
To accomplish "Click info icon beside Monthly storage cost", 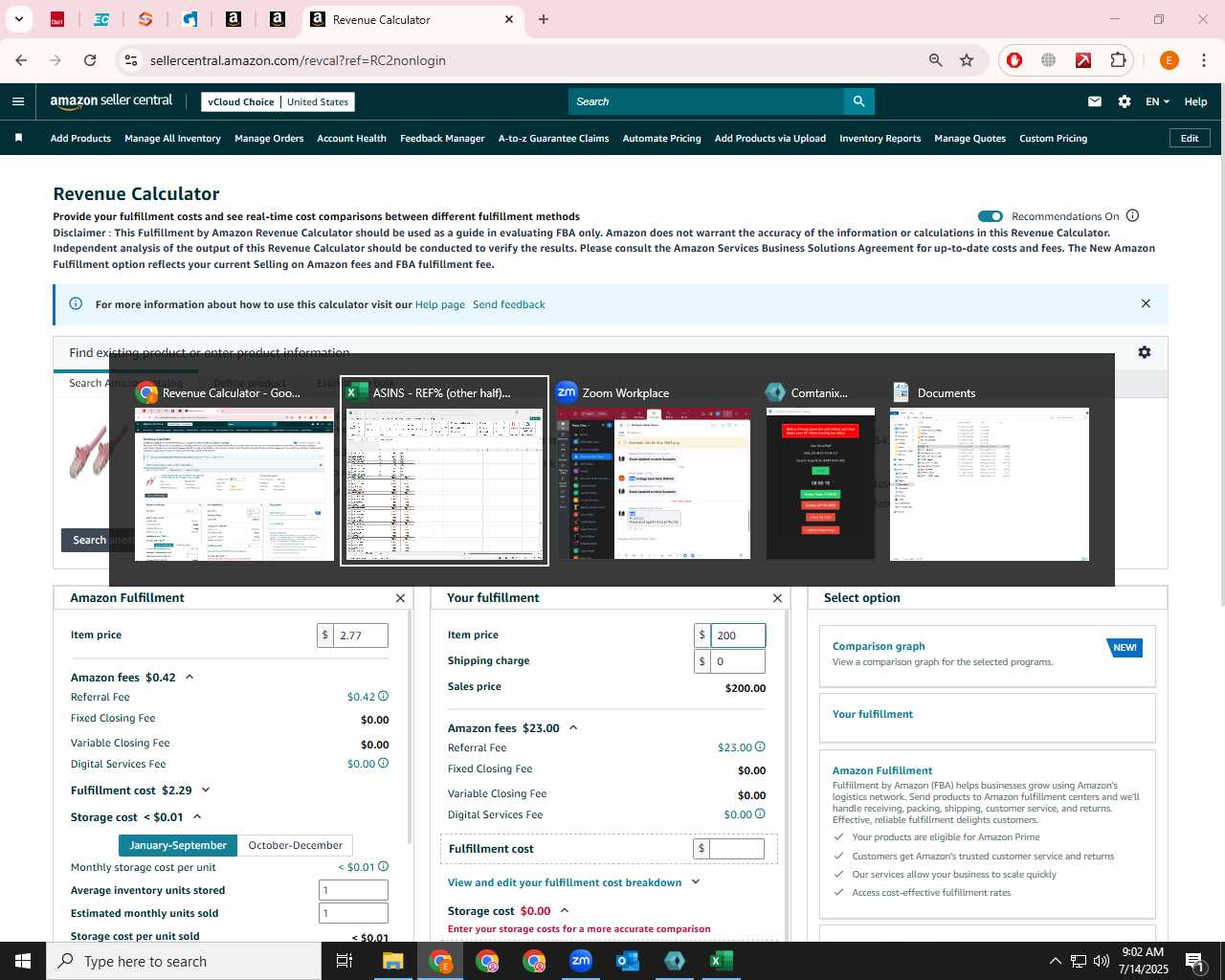I will point(383,867).
